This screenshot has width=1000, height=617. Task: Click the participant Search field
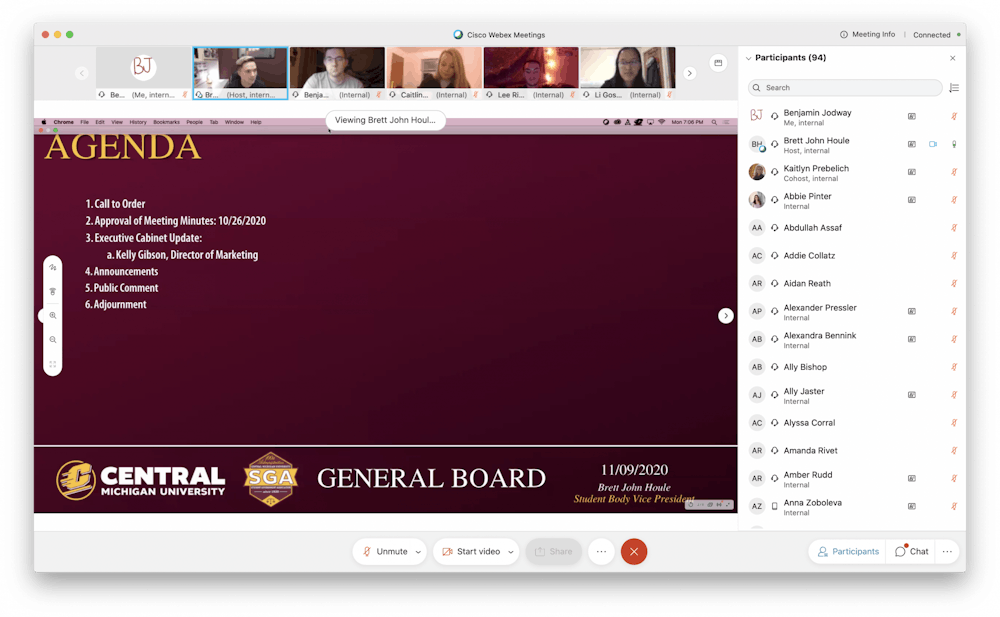845,88
